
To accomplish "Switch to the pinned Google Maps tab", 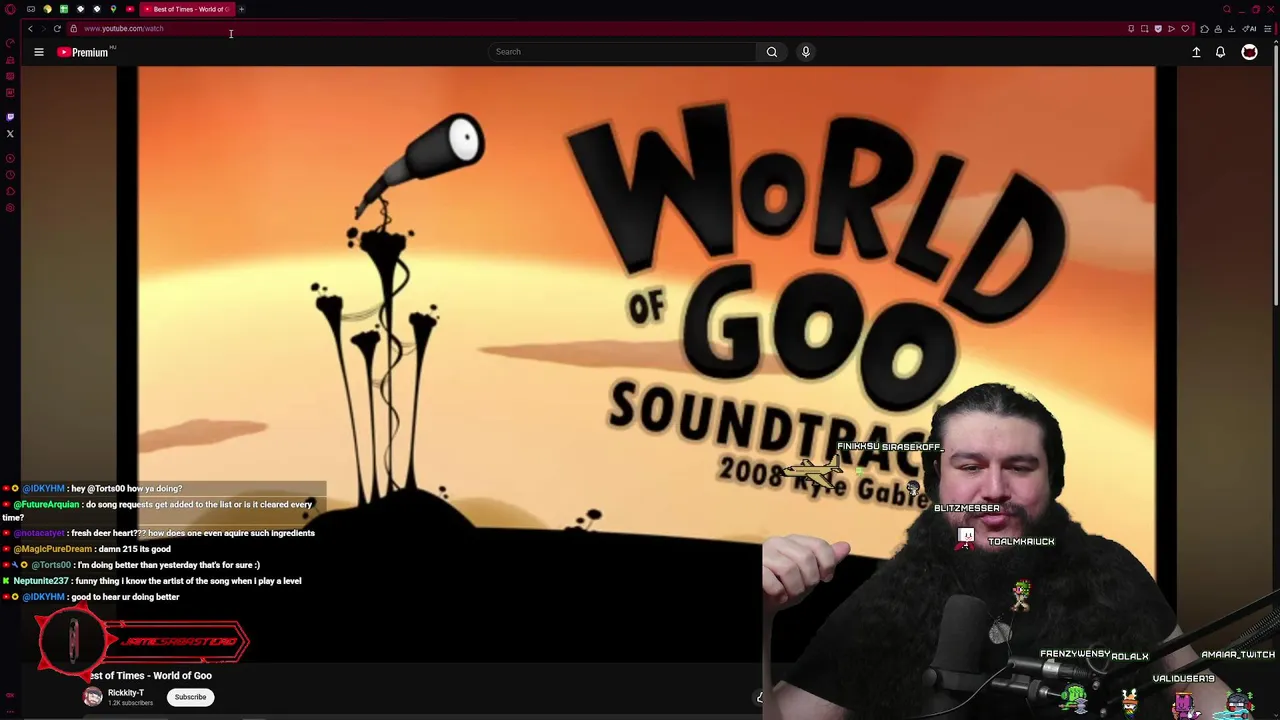I will pyautogui.click(x=113, y=9).
